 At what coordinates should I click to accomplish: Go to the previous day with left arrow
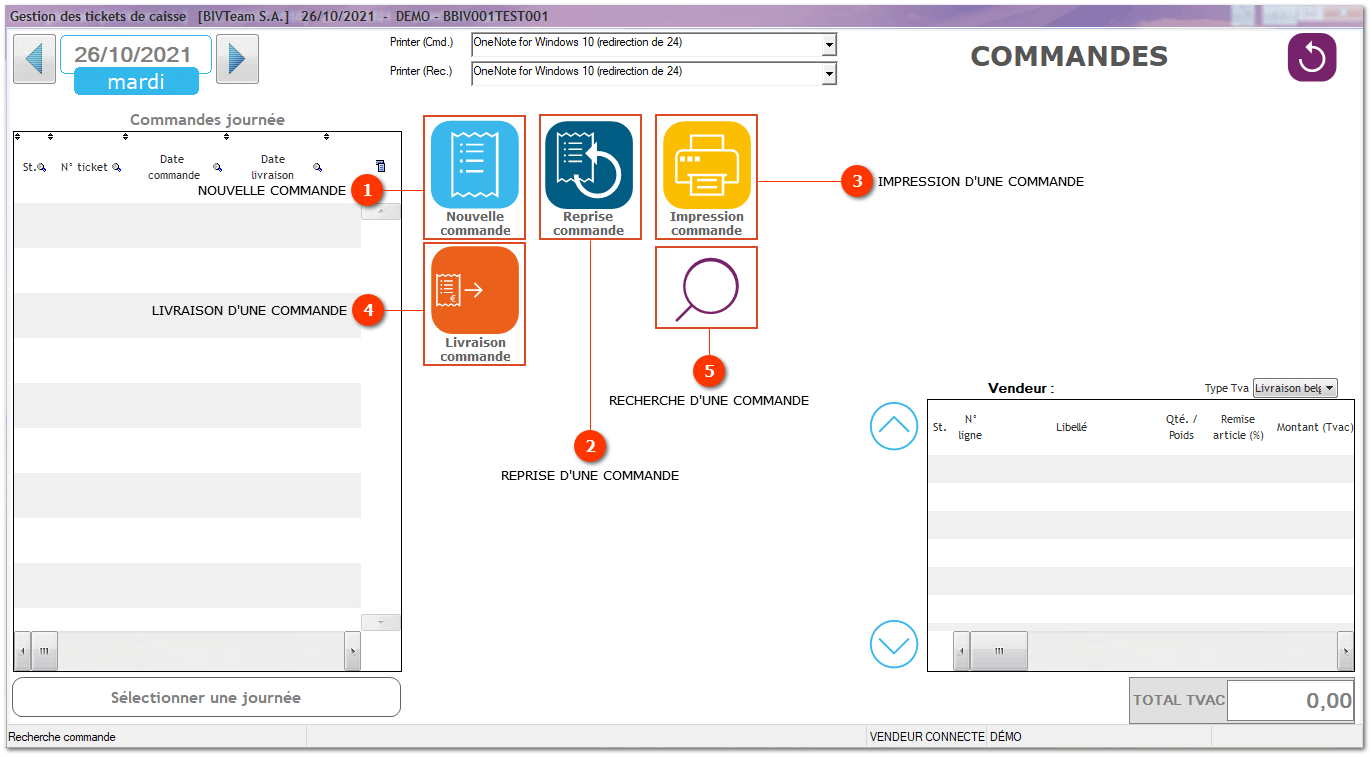click(x=34, y=59)
